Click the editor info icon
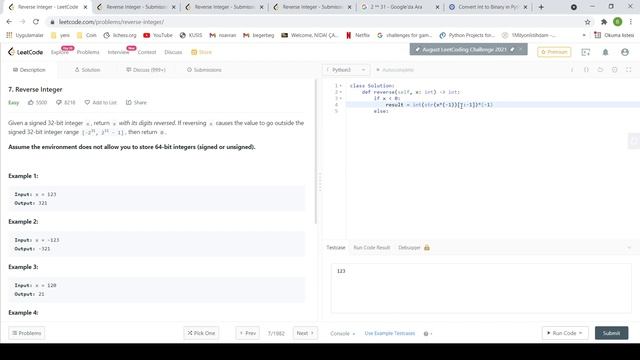Image resolution: width=640 pixels, height=360 pixels. pyautogui.click(x=572, y=70)
